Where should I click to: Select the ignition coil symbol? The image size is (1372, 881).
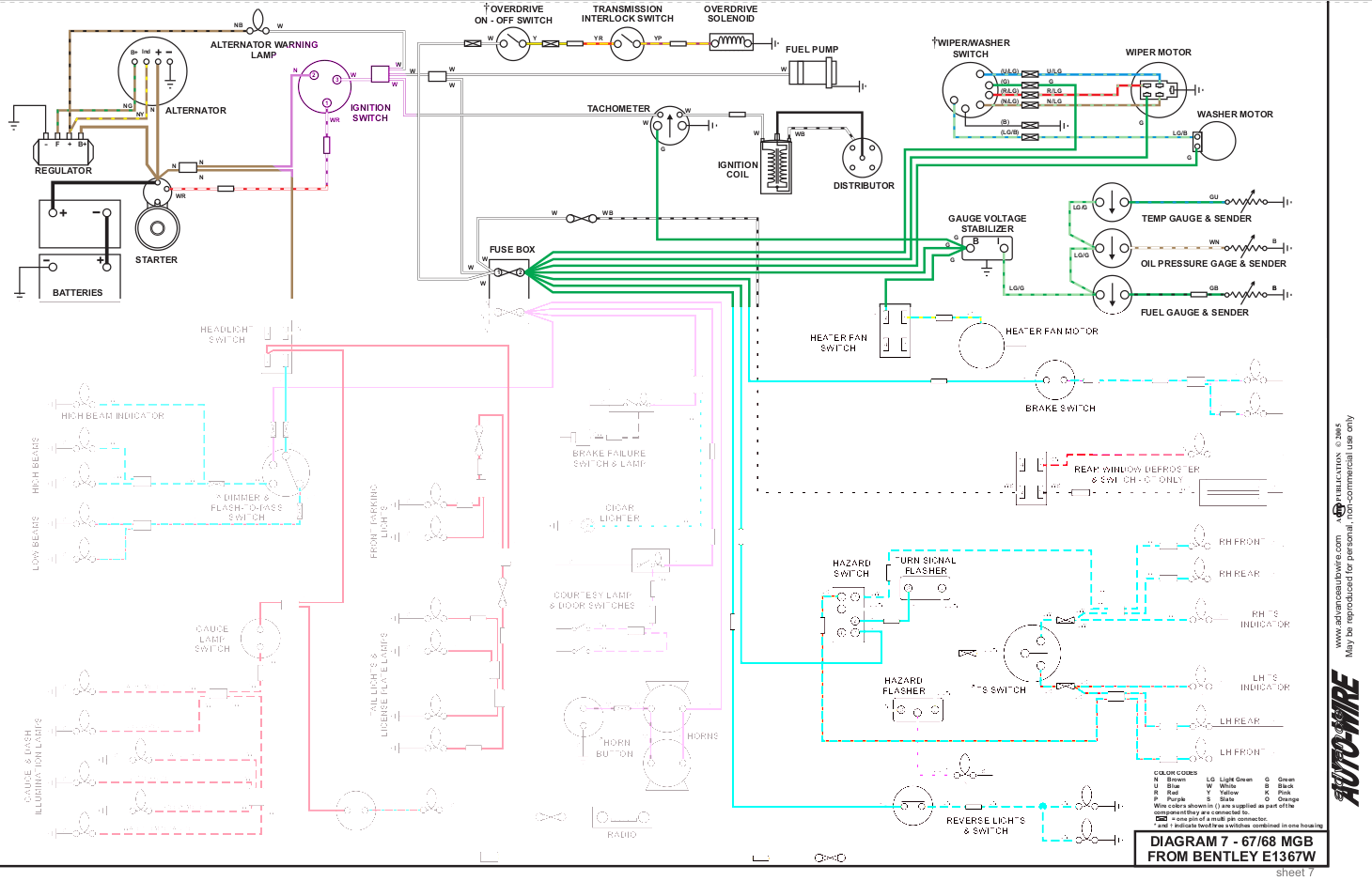[776, 165]
